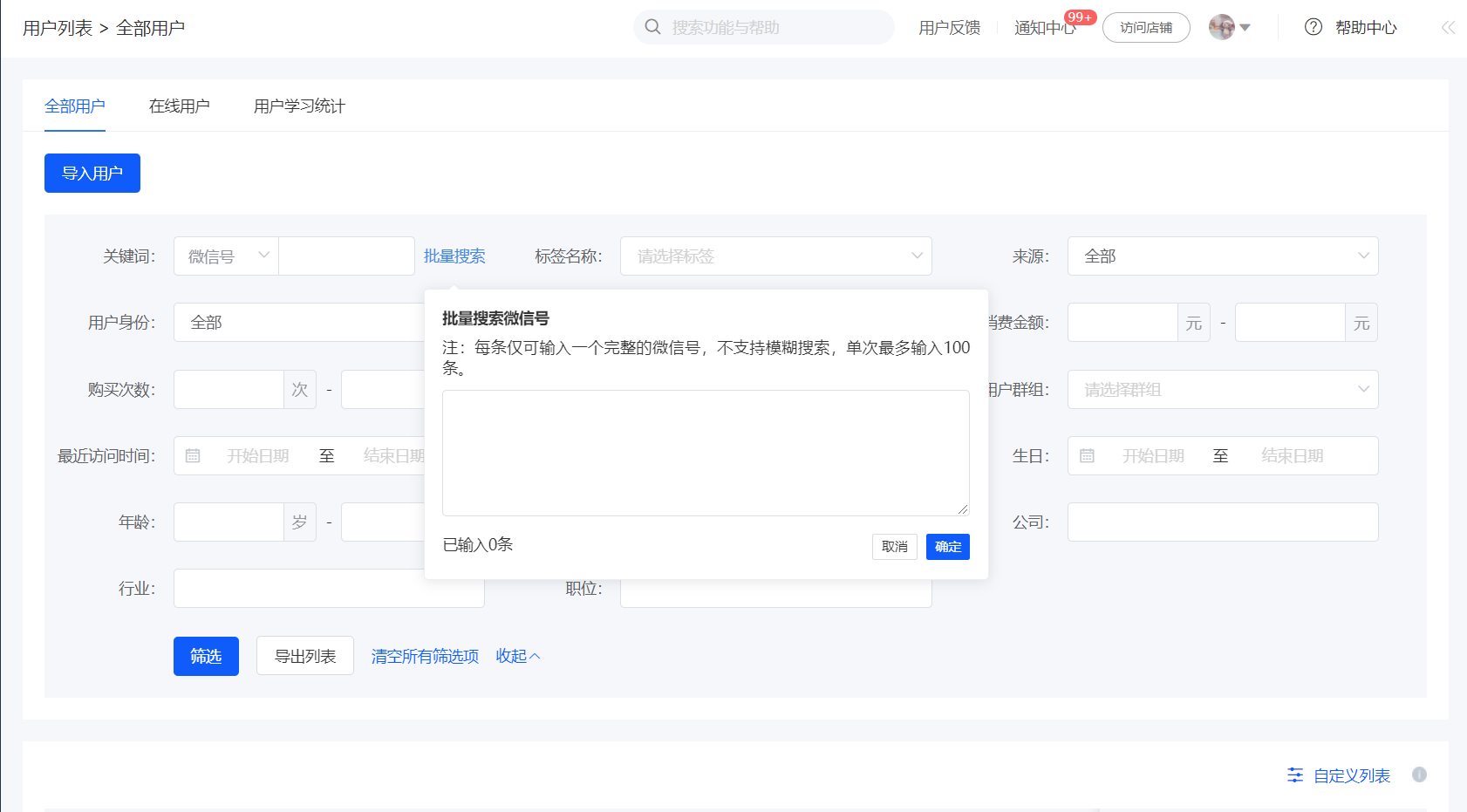
Task: Click the 访问店铺 button
Action: point(1146,28)
